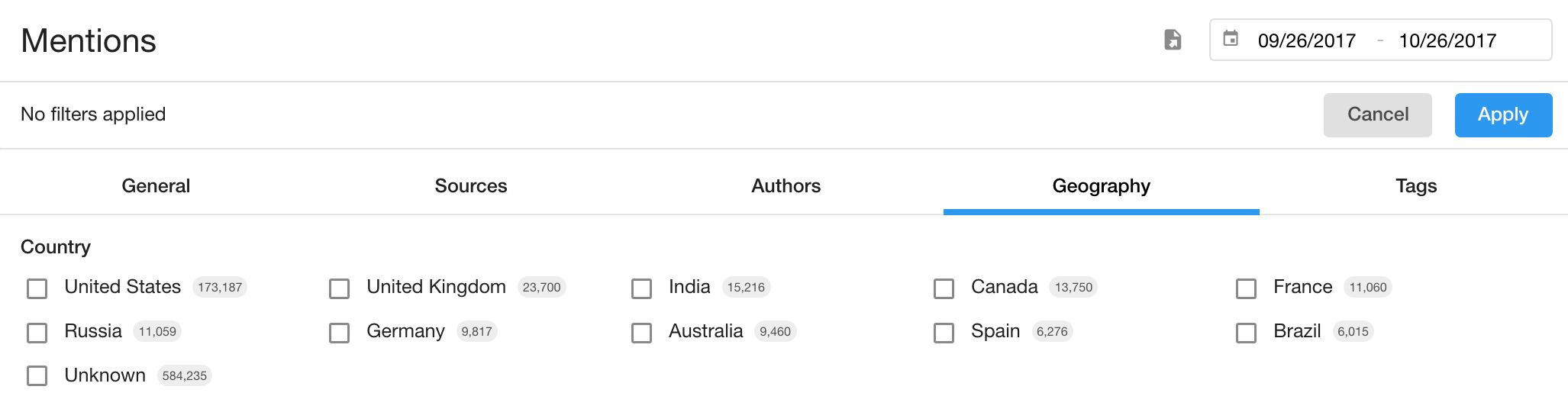This screenshot has width=1568, height=409.
Task: Open the Tags tab
Action: [x=1416, y=185]
